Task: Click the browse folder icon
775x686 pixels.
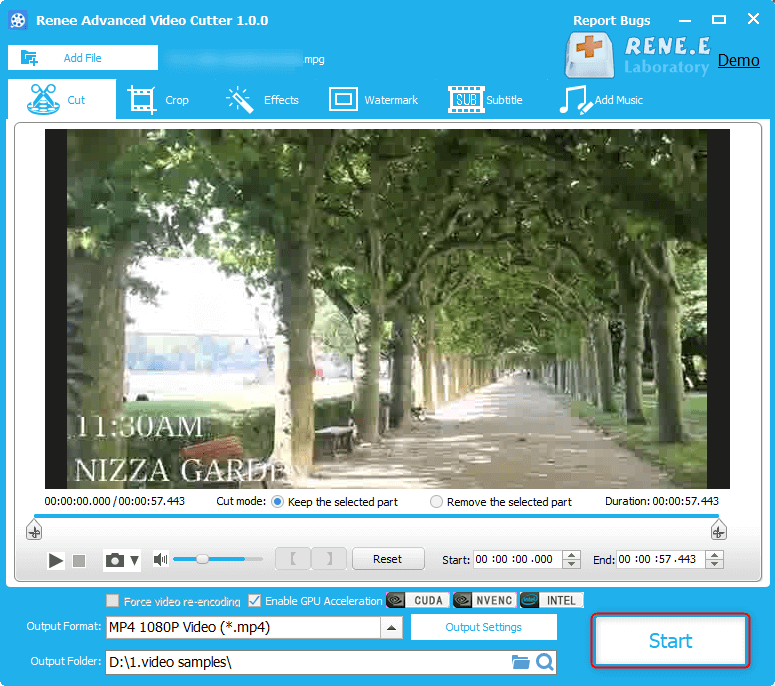Action: 520,662
